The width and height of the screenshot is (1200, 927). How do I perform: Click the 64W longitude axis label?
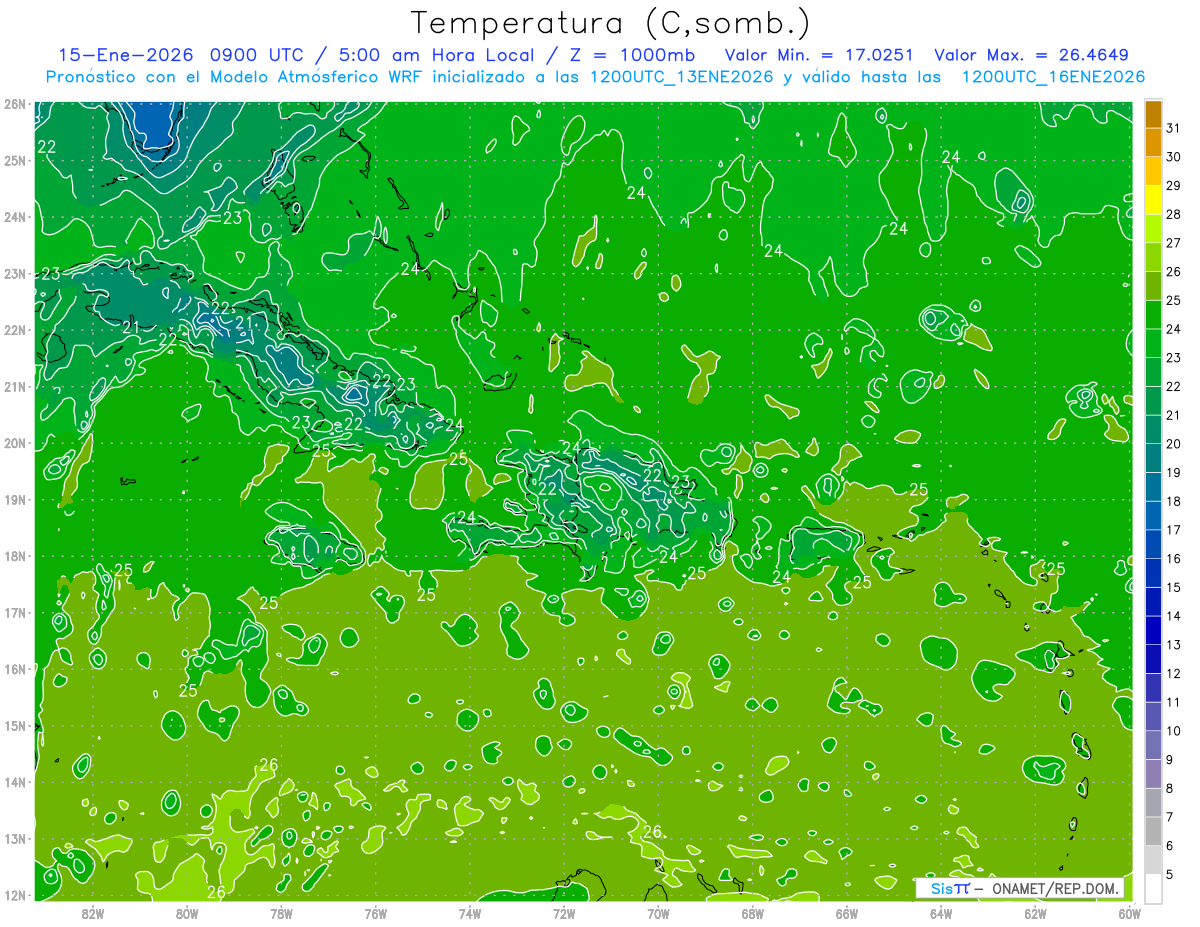[941, 913]
